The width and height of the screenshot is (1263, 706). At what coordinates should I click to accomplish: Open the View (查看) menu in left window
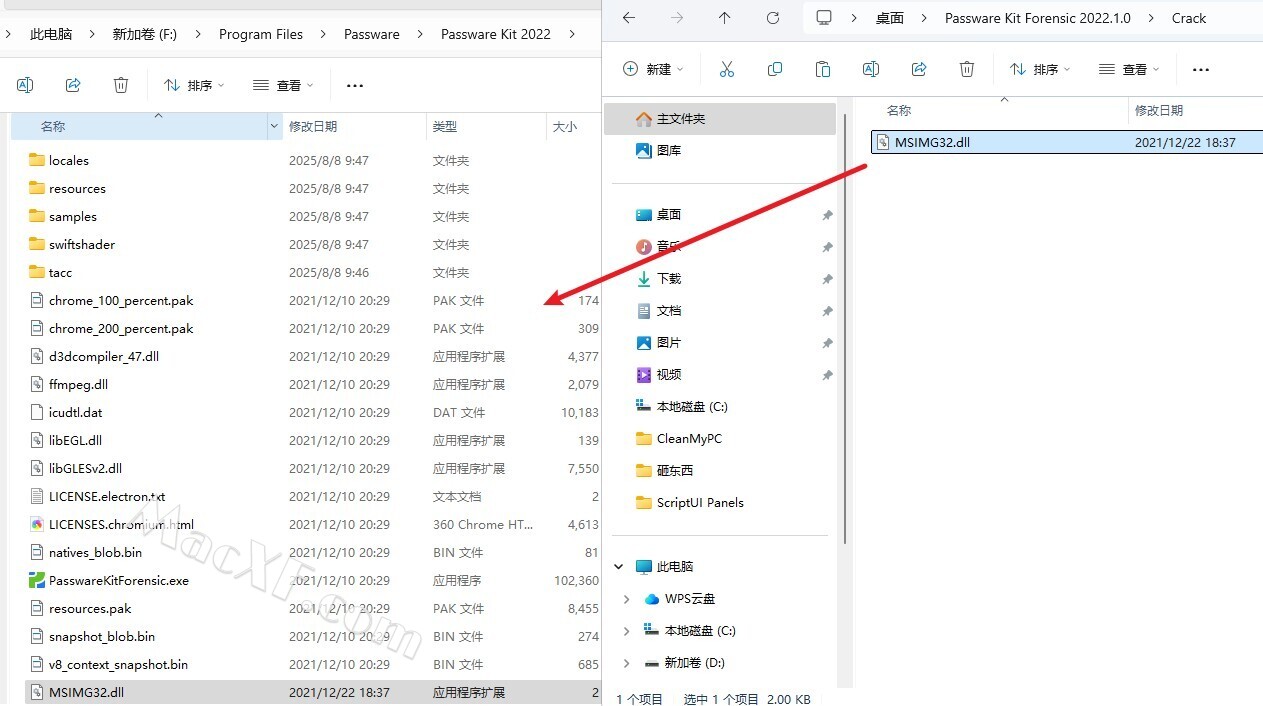283,85
